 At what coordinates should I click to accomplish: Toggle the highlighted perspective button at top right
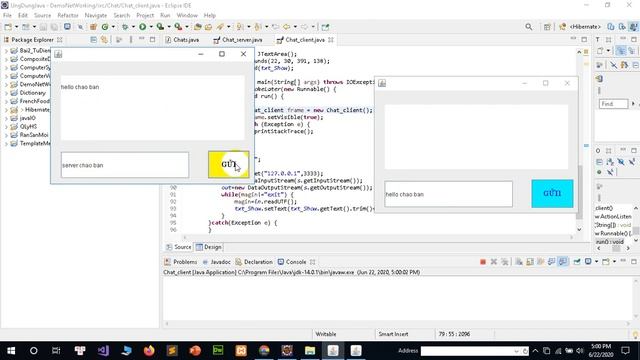click(x=633, y=27)
